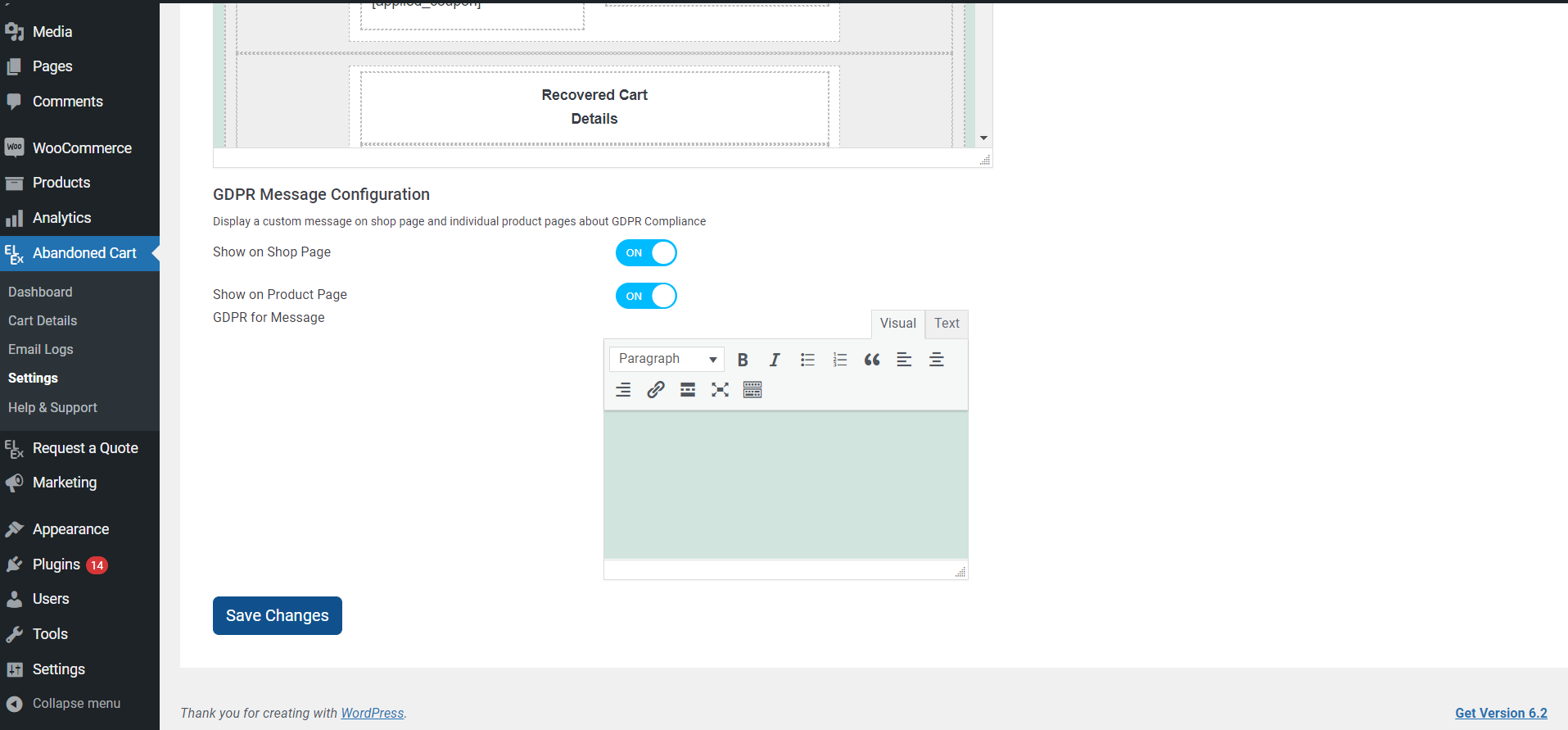Align text left in editor
1568x730 pixels.
coord(904,360)
